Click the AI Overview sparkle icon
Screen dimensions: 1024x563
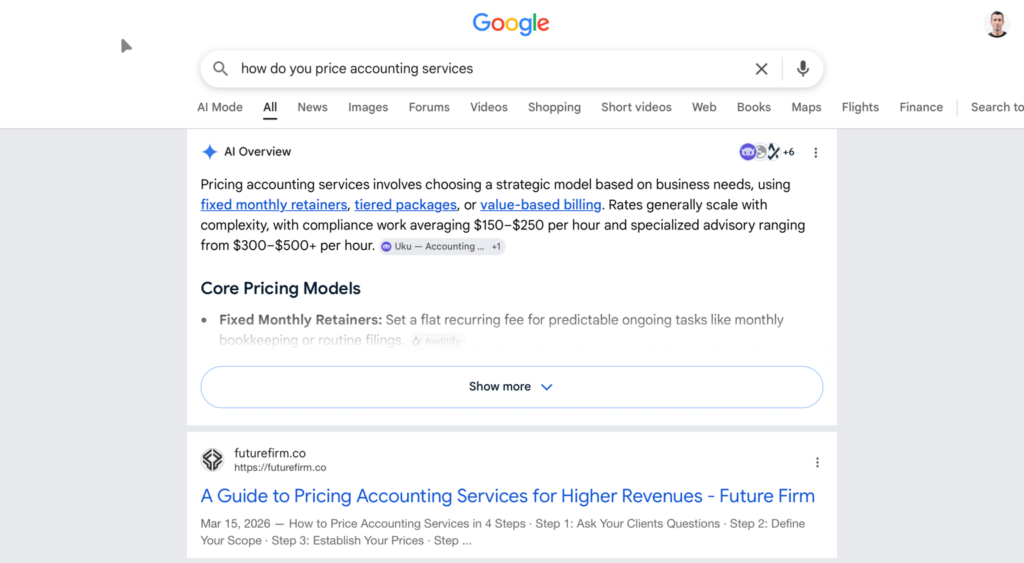click(209, 152)
